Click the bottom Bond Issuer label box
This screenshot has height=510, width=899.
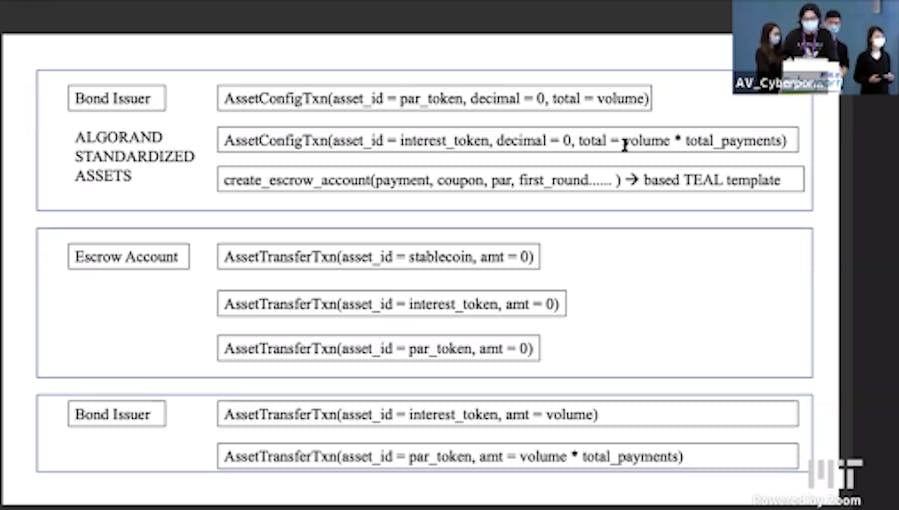(x=117, y=414)
